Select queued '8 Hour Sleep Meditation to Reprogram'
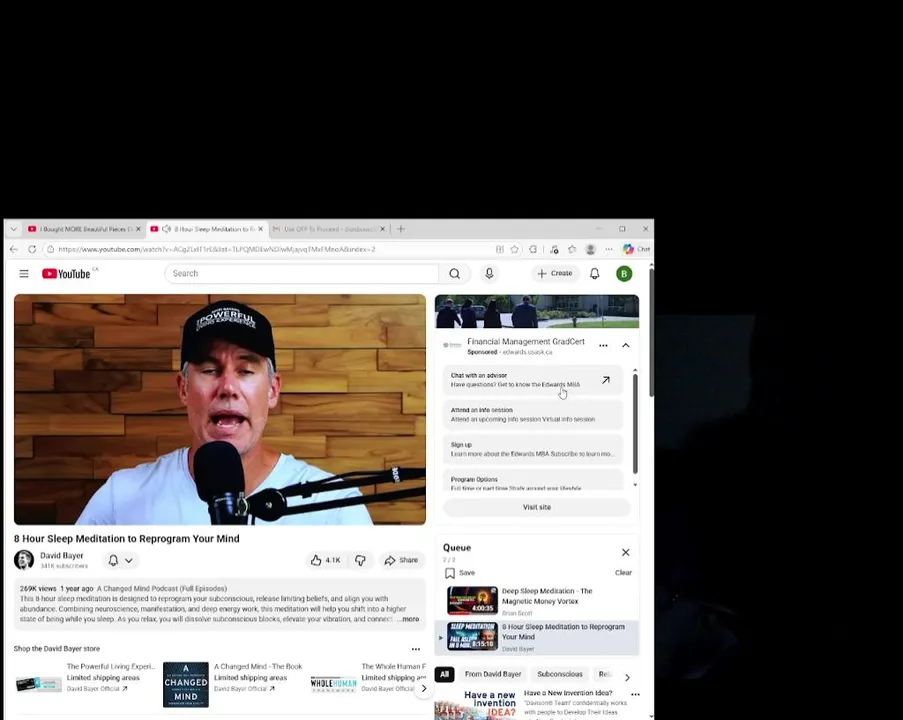903x720 pixels. tap(537, 638)
